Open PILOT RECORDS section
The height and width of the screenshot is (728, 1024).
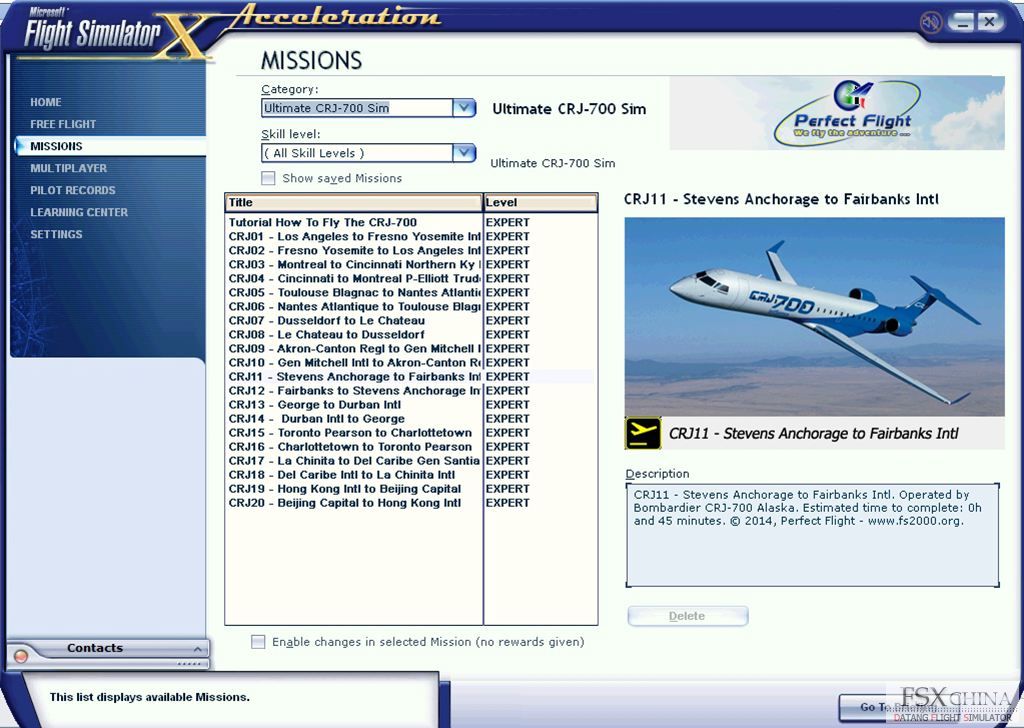(72, 190)
